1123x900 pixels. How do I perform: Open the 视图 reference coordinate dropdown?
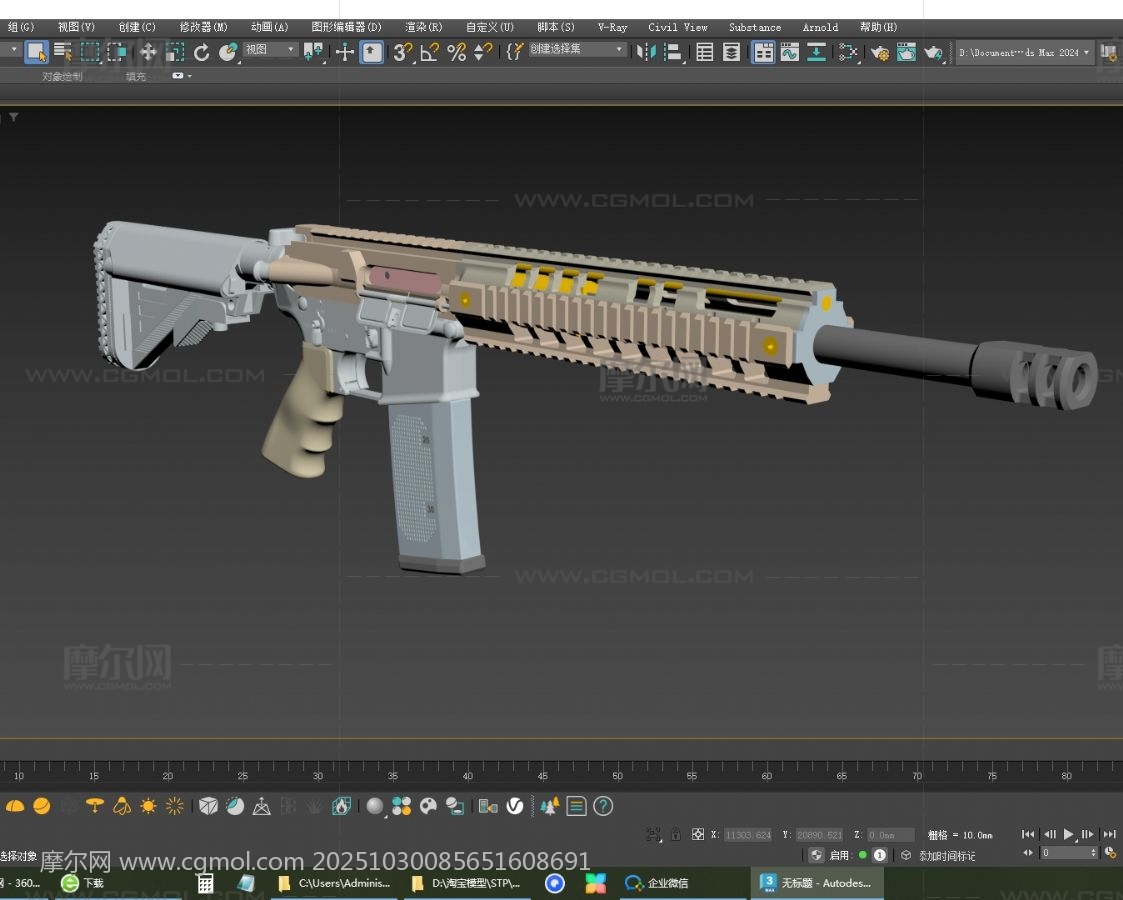click(x=271, y=50)
